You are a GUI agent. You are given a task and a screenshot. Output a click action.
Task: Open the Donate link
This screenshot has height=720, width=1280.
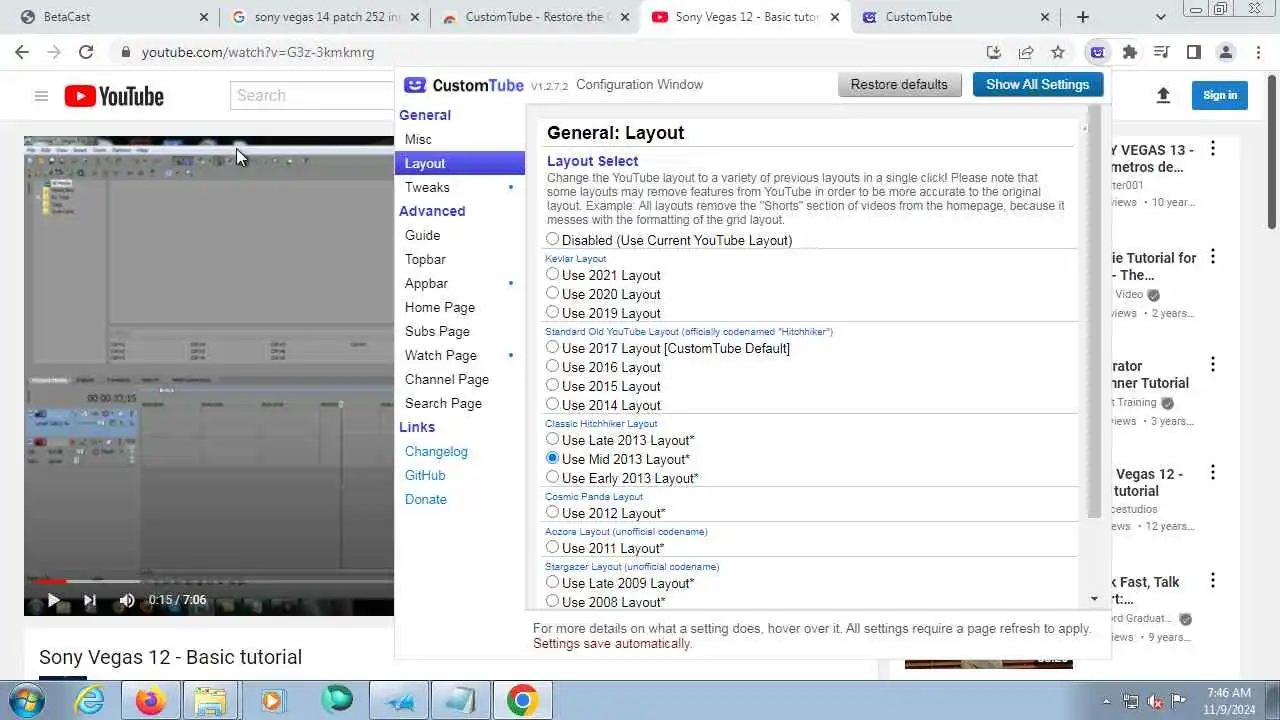tap(426, 499)
